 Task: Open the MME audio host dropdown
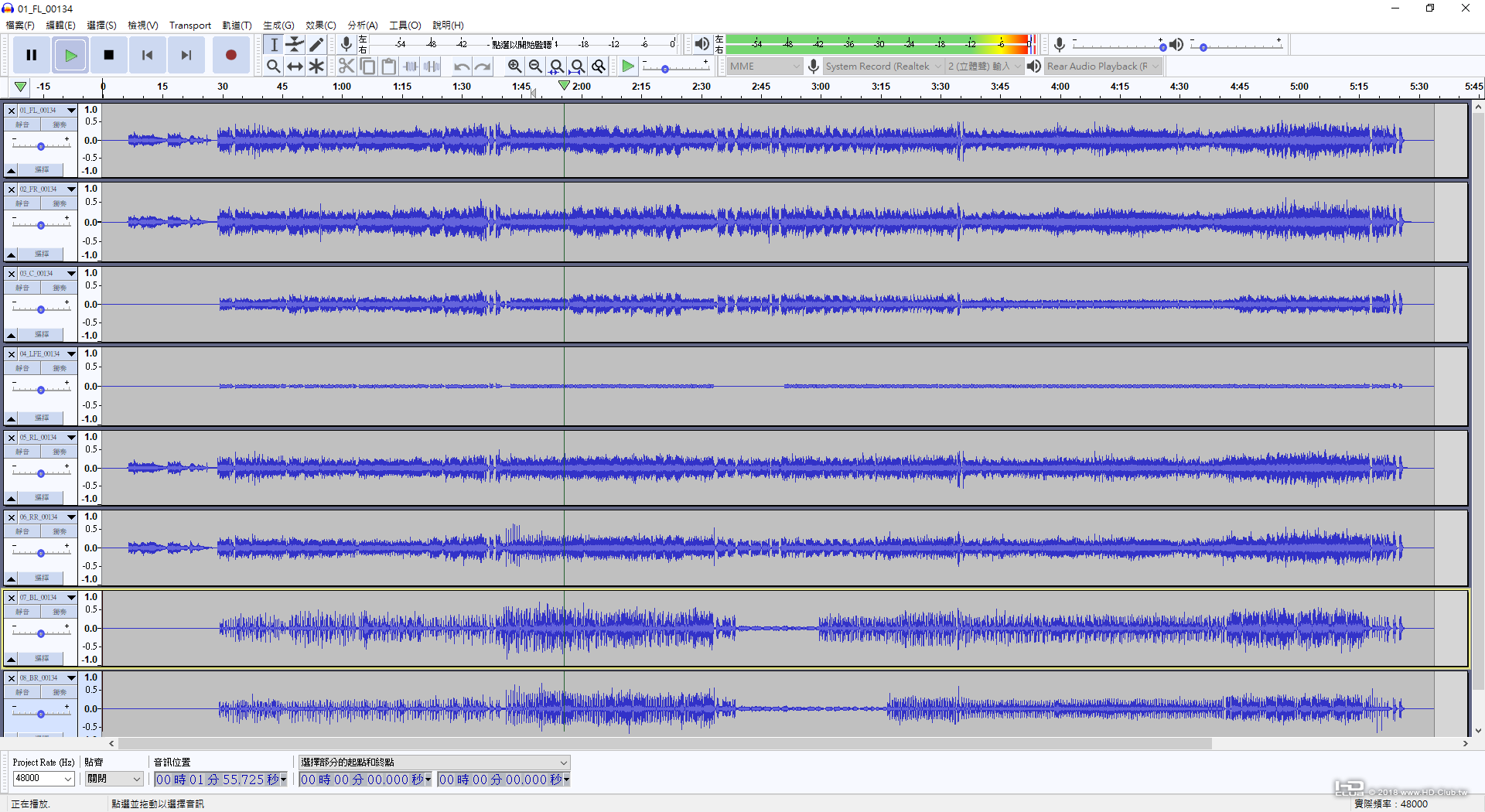pos(764,67)
